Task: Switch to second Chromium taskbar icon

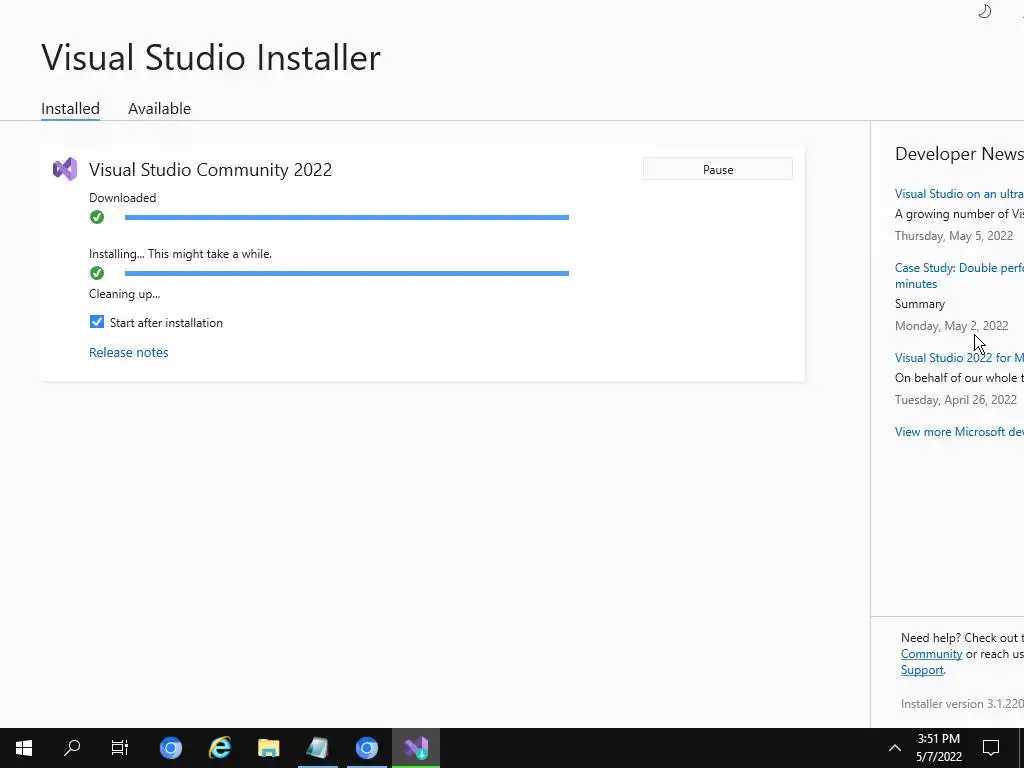Action: click(x=366, y=748)
